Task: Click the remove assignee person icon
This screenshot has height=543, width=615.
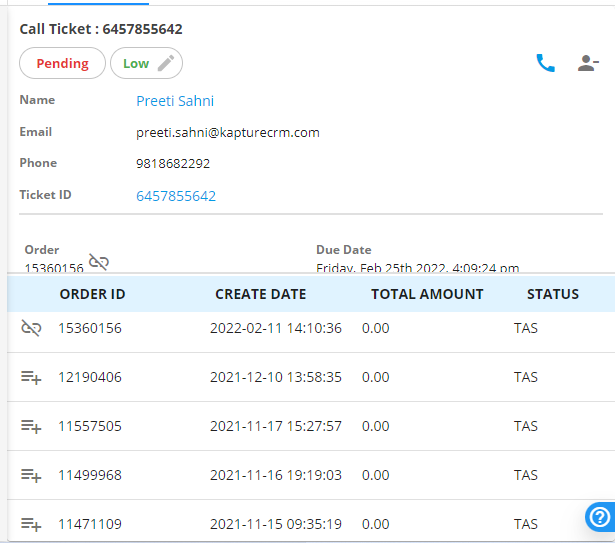Action: [588, 63]
